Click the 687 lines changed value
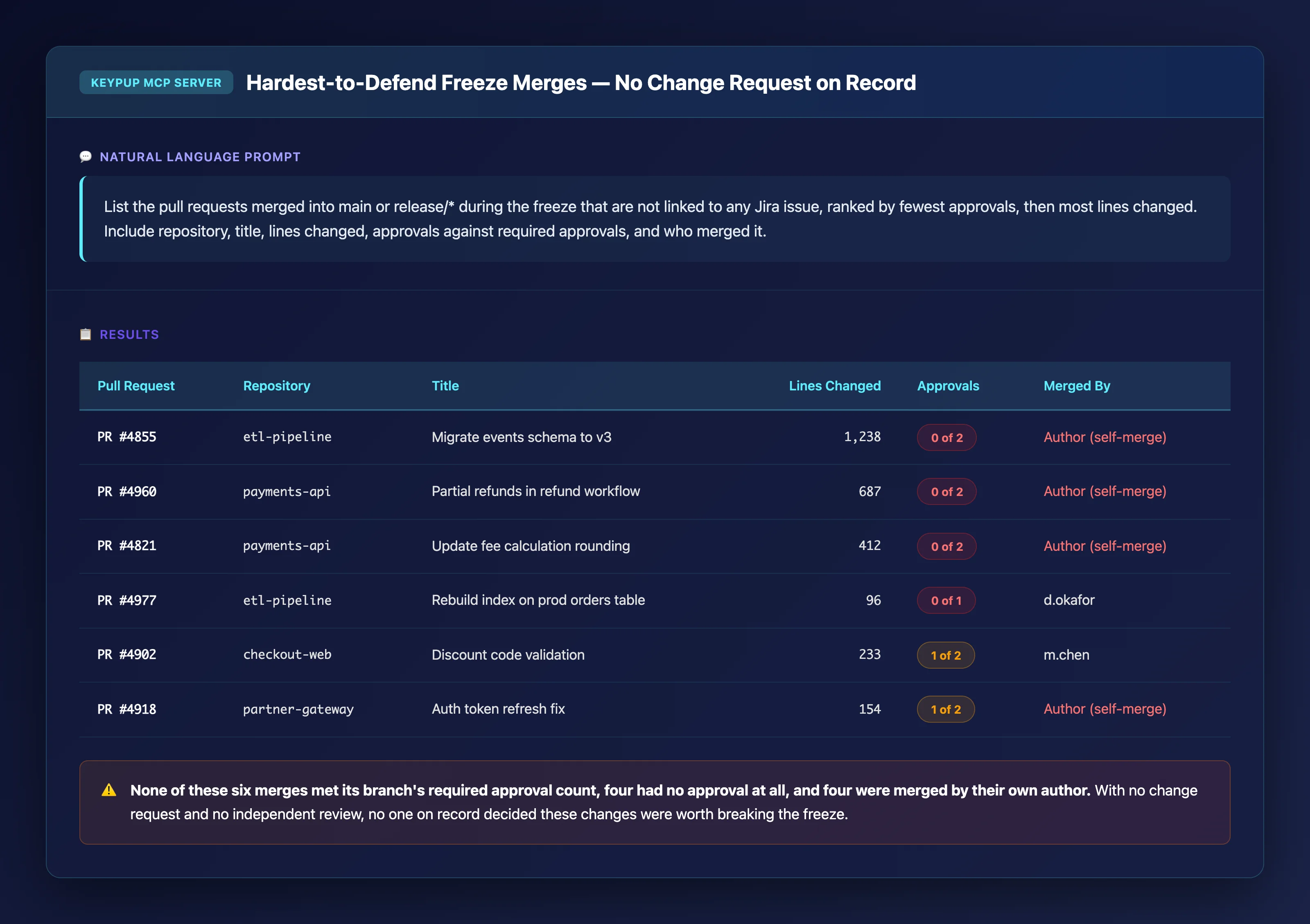This screenshot has height=924, width=1310. [x=870, y=491]
